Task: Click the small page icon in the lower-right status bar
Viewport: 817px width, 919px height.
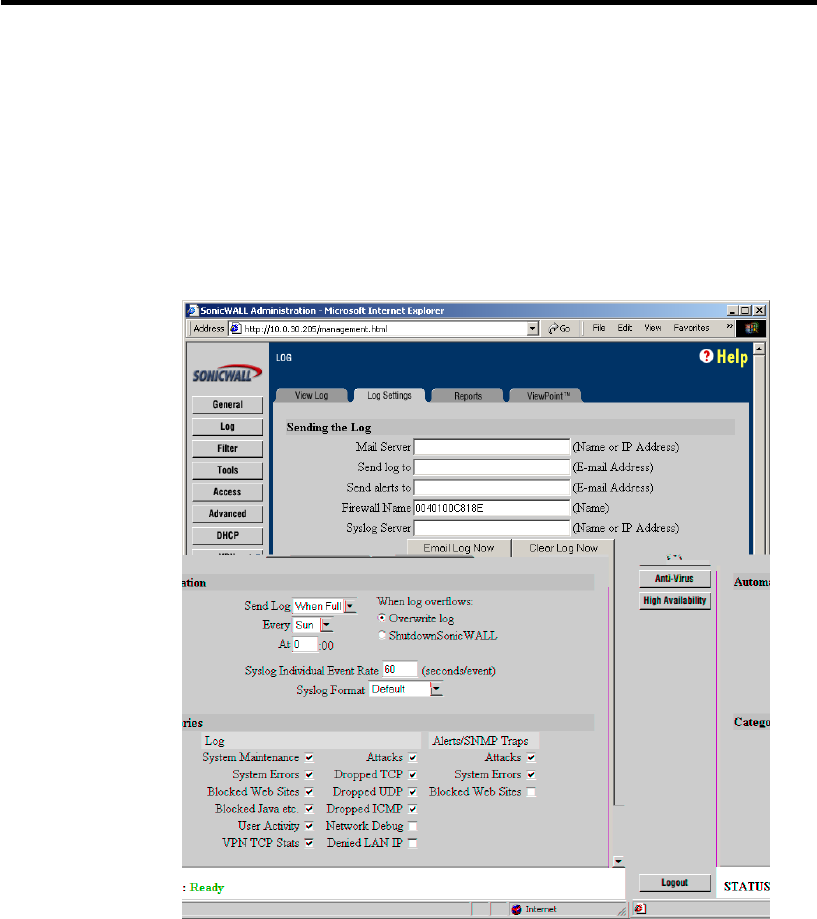Action: point(641,908)
